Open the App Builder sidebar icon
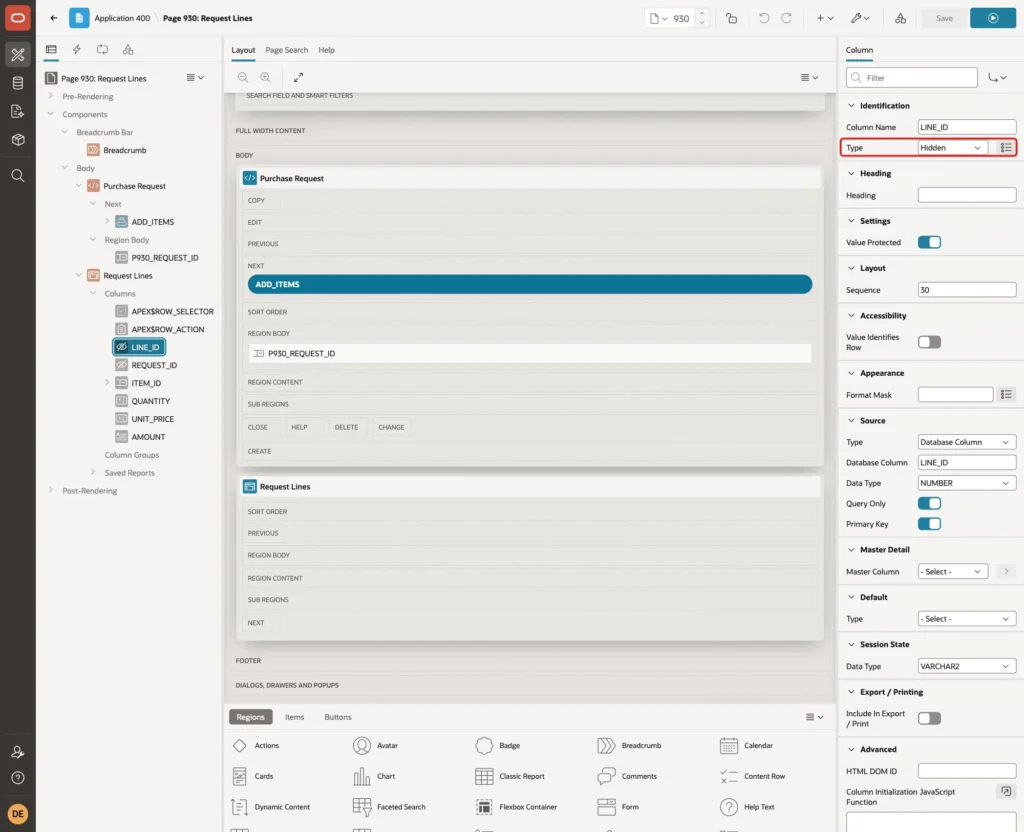The image size is (1024, 832). point(18,55)
